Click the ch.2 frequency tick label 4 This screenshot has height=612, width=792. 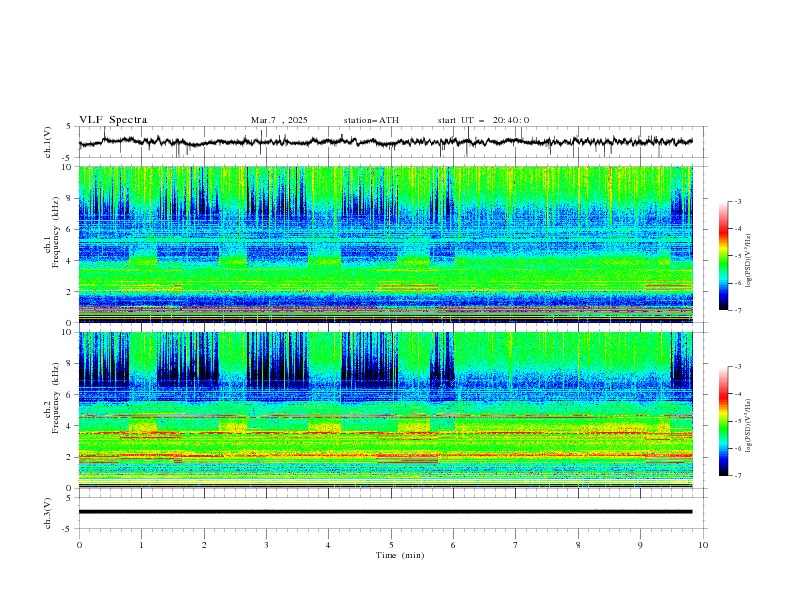71,426
